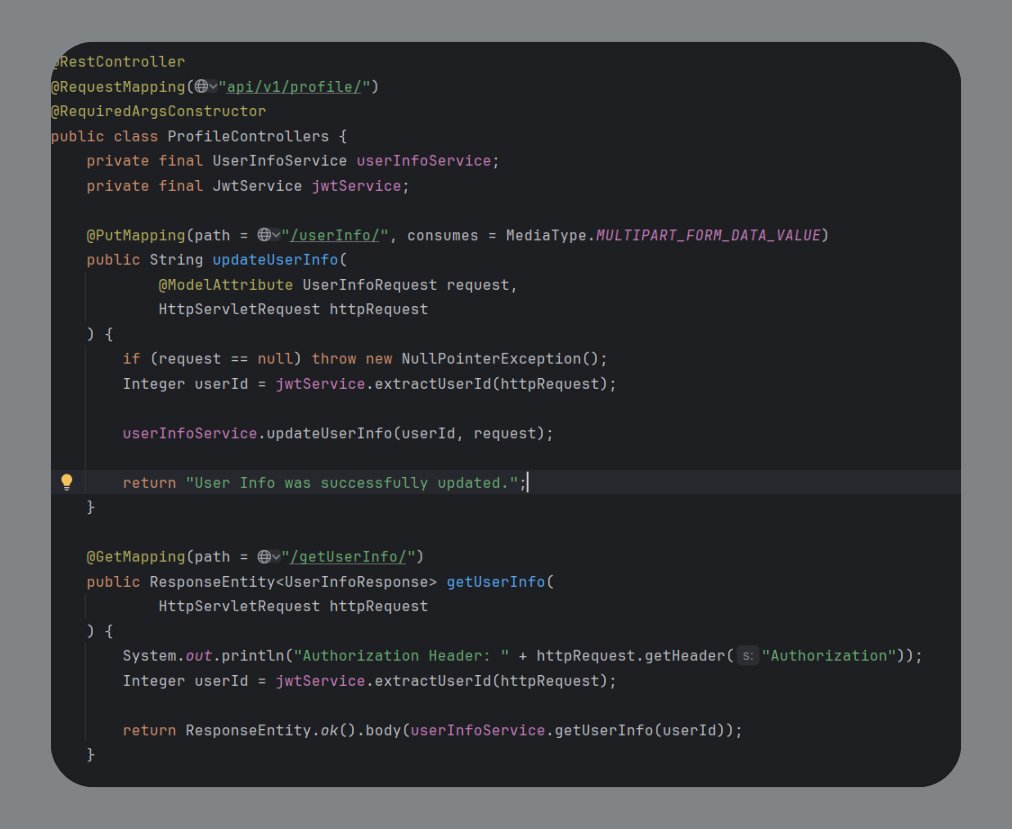Click UserInfoRequest parameter type
Viewport: 1012px width, 829px height.
370,285
